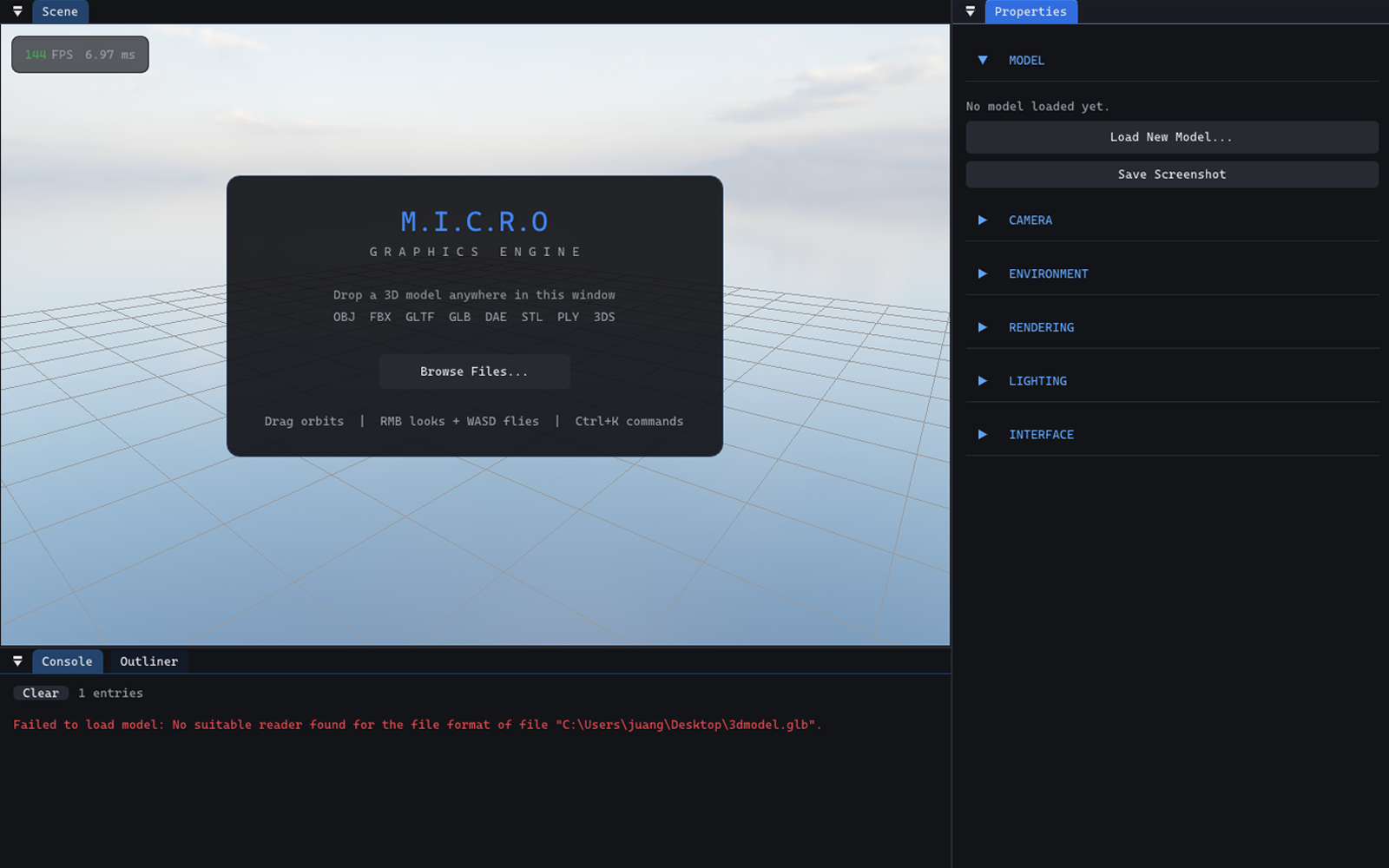Click Browse Files button
Viewport: 1389px width, 868px height.
click(x=474, y=372)
